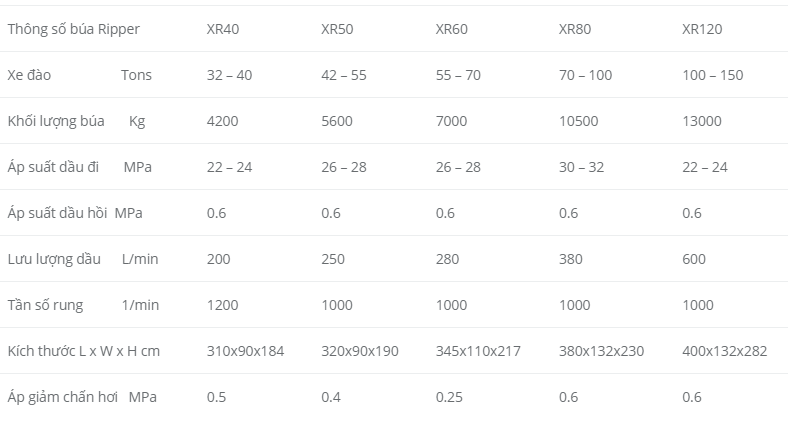The height and width of the screenshot is (439, 788).
Task: Select the "Kích thước L x W x H cm" label
Action: pos(84,351)
